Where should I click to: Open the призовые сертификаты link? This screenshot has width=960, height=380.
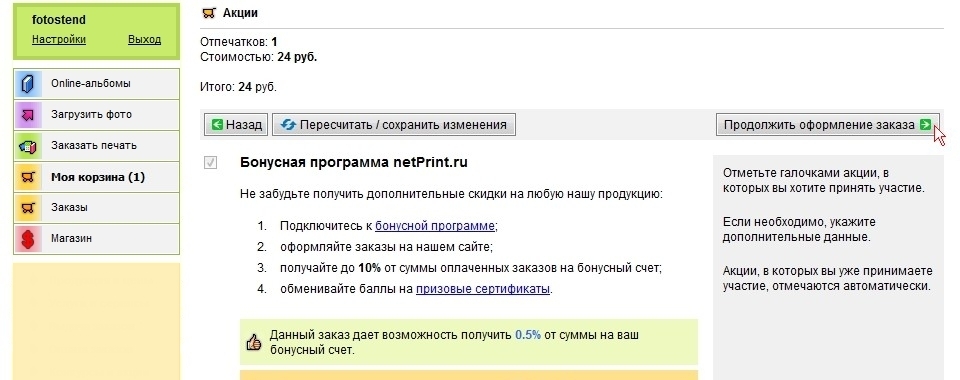[x=483, y=289]
